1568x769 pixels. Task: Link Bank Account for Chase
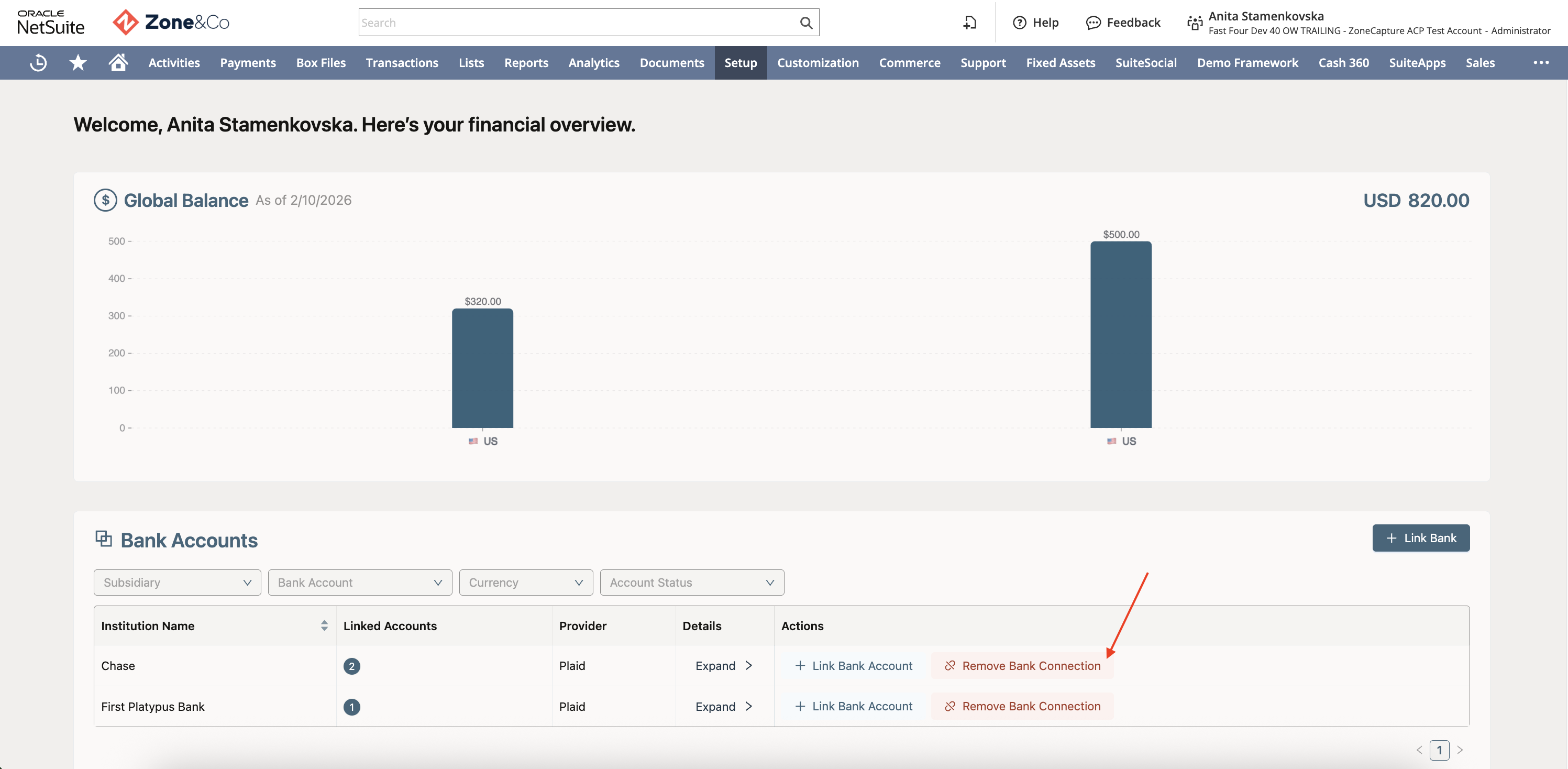click(x=854, y=666)
